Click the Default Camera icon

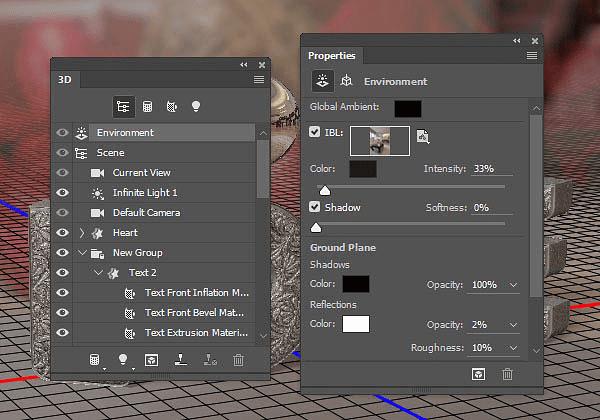click(97, 213)
